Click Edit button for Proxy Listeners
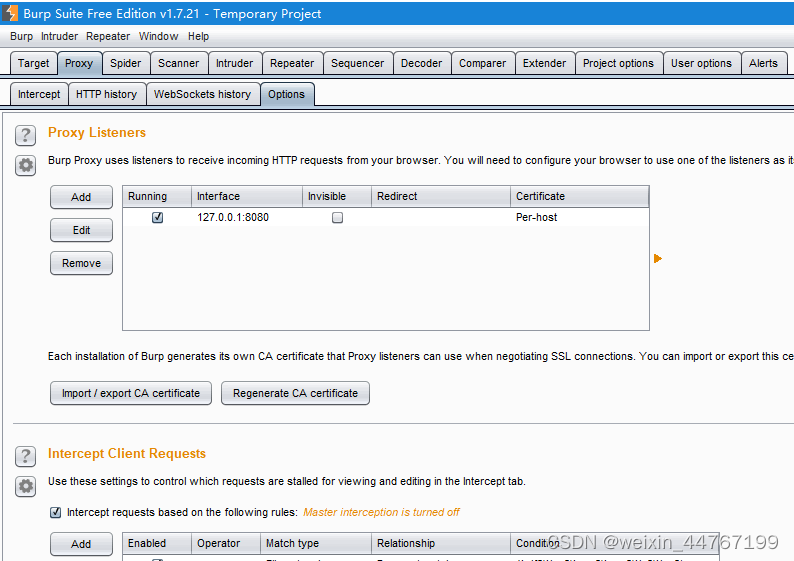Image resolution: width=794 pixels, height=561 pixels. (81, 230)
